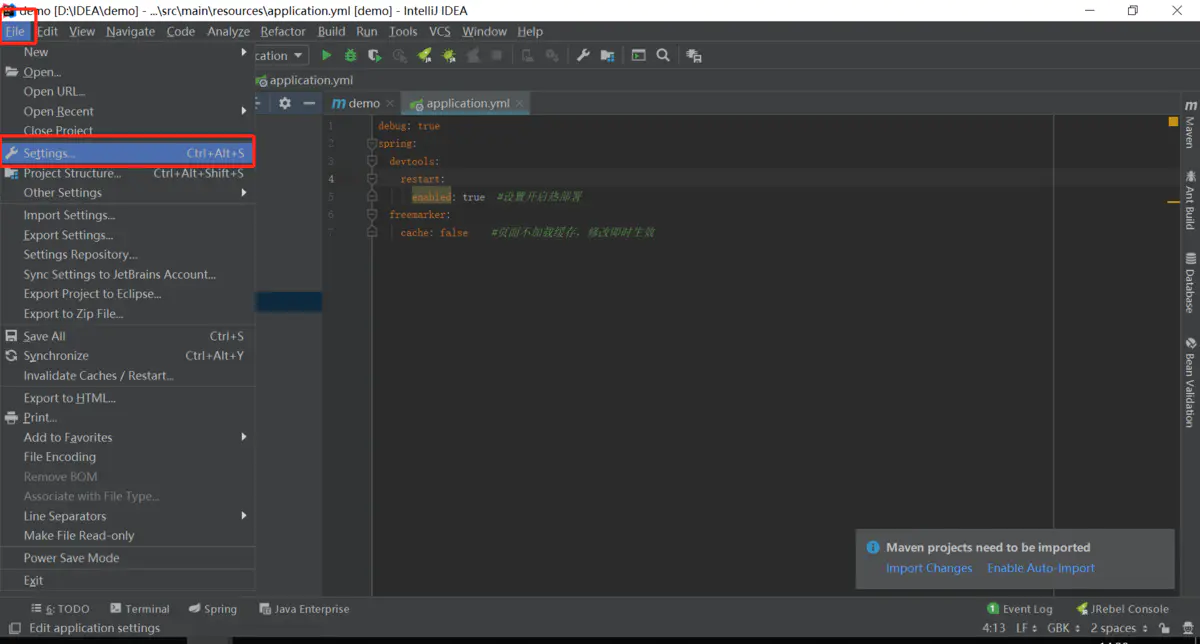Open the JRebel Console panel
The image size is (1200, 644).
click(x=1122, y=609)
